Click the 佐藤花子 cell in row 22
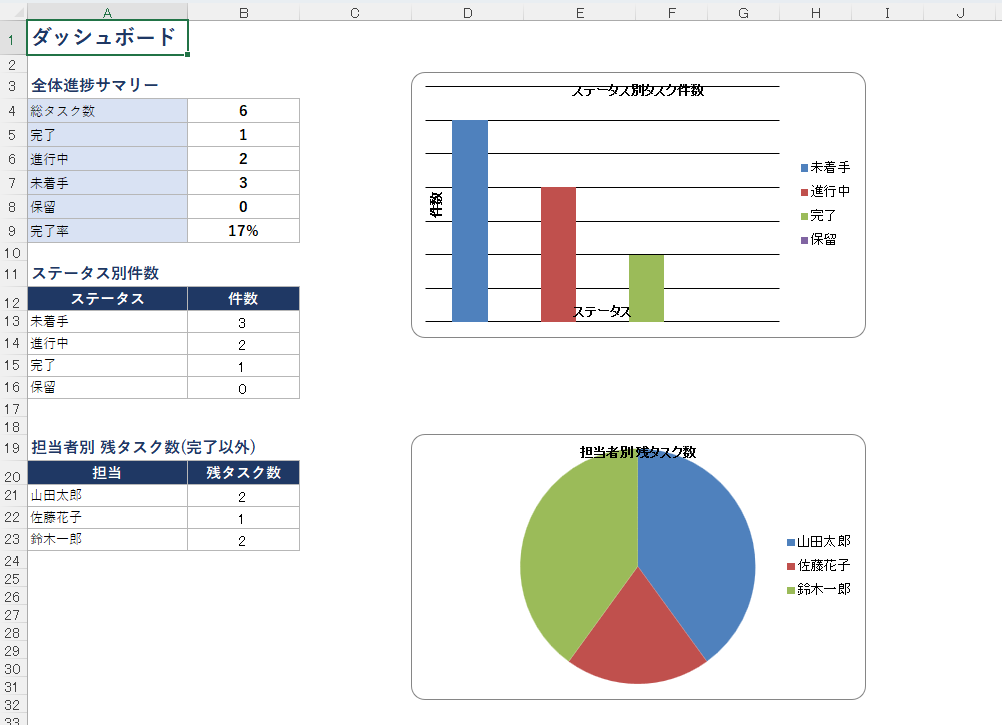This screenshot has height=725, width=1002. click(107, 517)
